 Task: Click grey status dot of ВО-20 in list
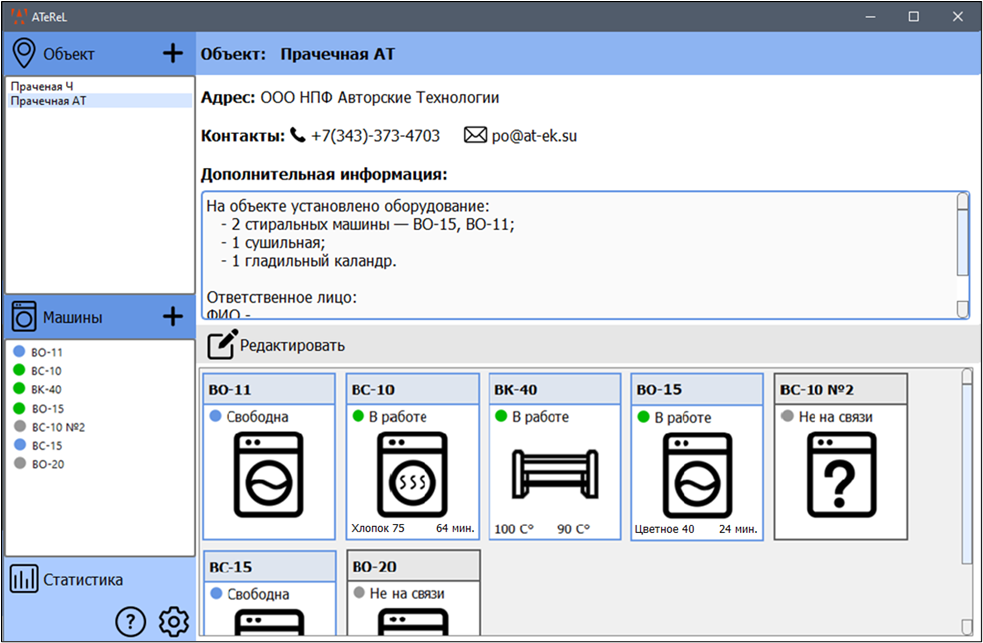pyautogui.click(x=19, y=463)
